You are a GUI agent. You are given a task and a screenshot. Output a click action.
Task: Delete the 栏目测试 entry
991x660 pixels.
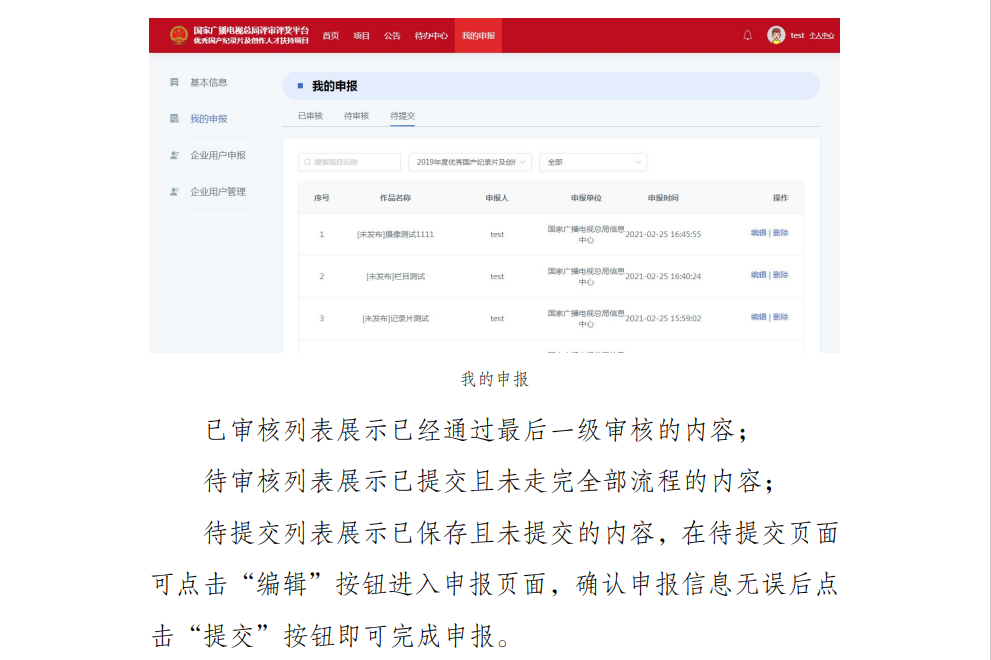pyautogui.click(x=781, y=275)
